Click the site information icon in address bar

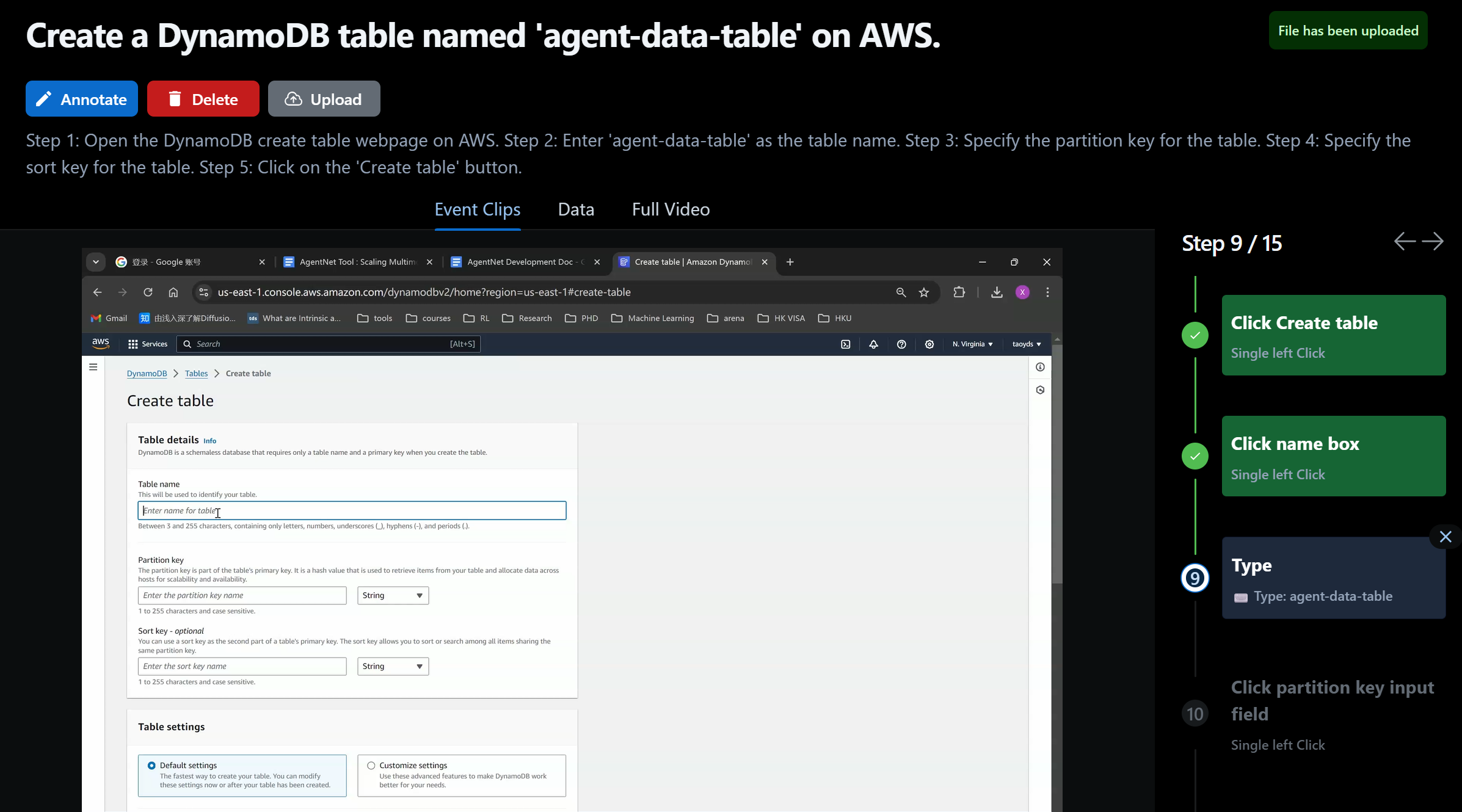tap(204, 292)
